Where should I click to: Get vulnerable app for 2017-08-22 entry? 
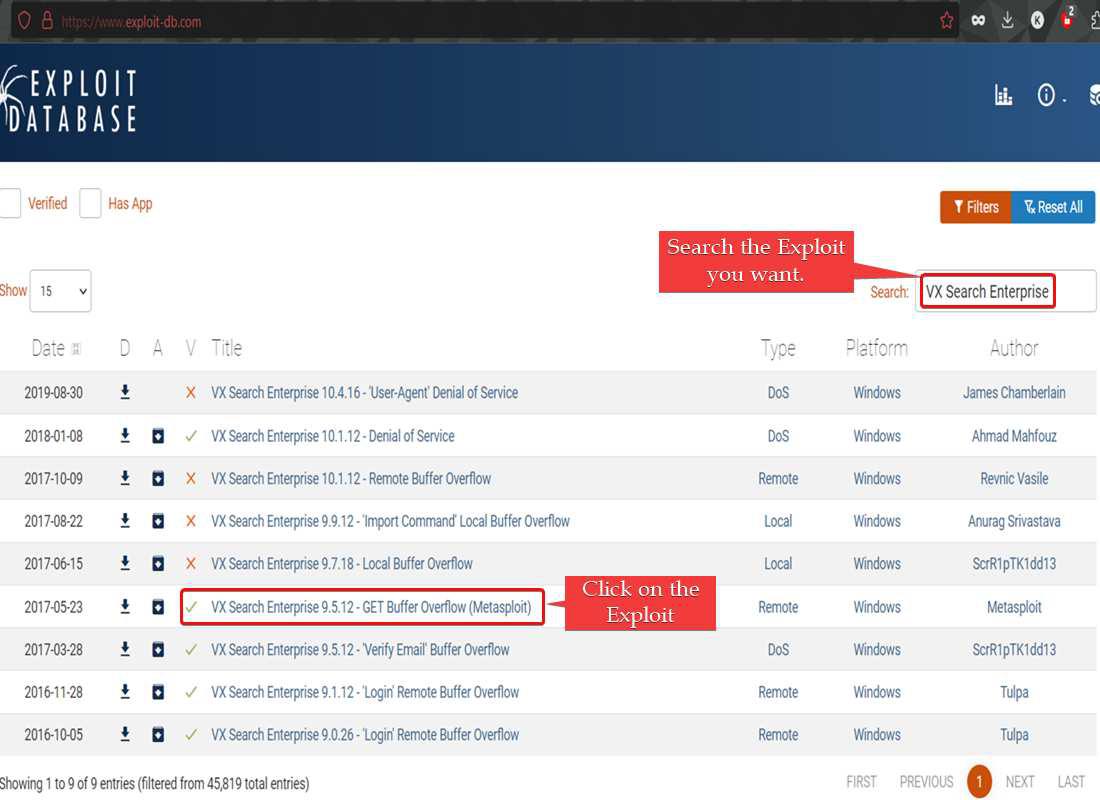tap(159, 521)
